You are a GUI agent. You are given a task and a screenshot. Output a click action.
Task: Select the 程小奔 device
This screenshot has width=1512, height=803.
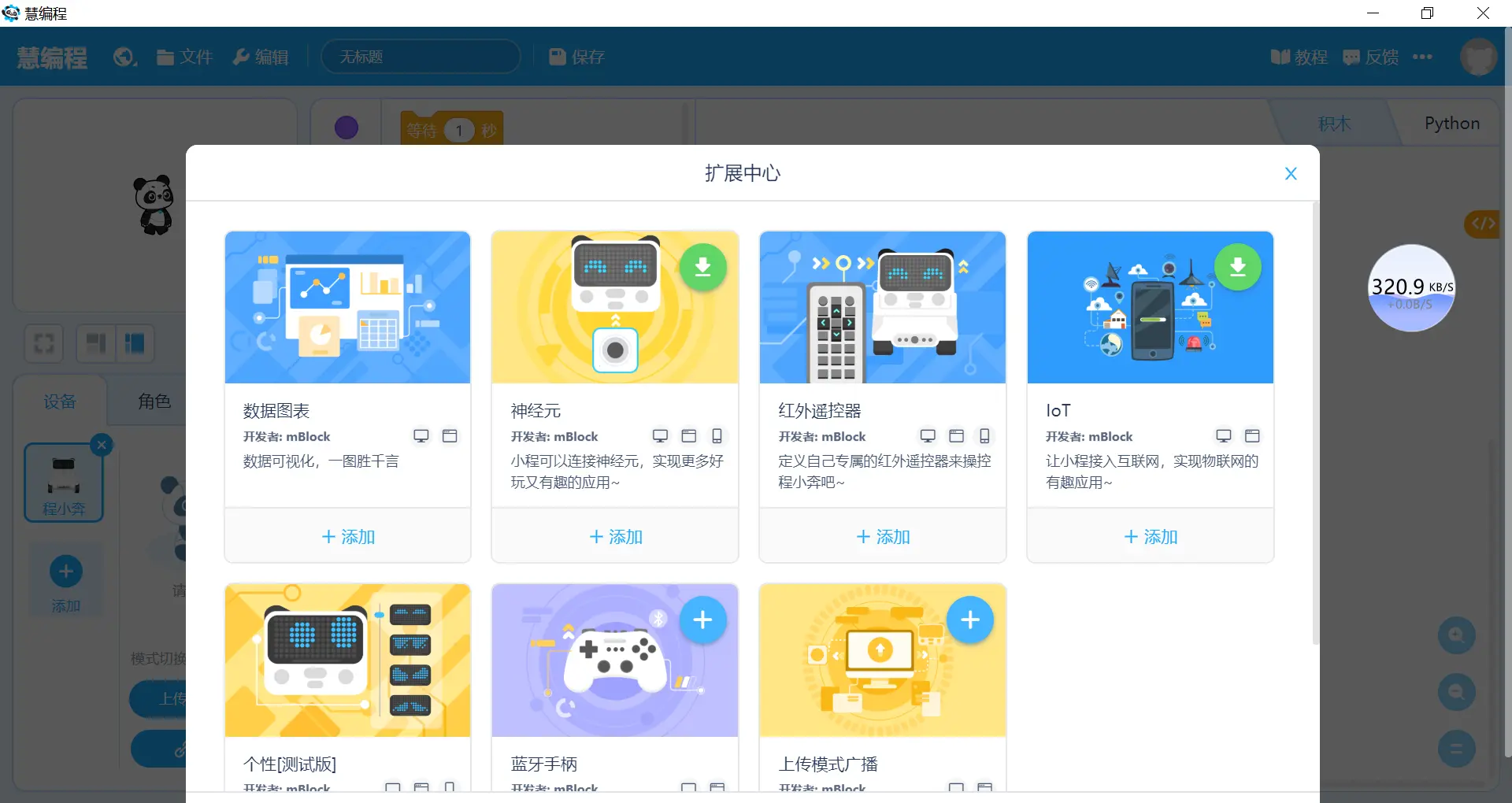pos(64,483)
